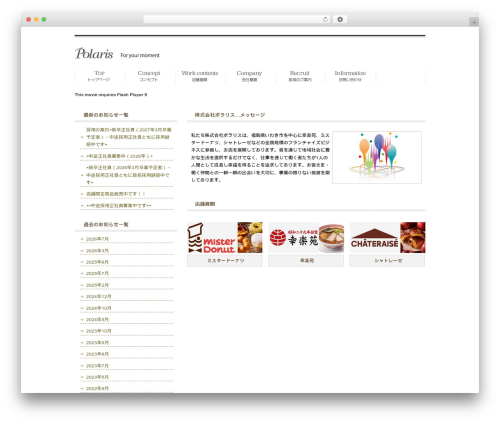Navigate to the Information page

350,76
